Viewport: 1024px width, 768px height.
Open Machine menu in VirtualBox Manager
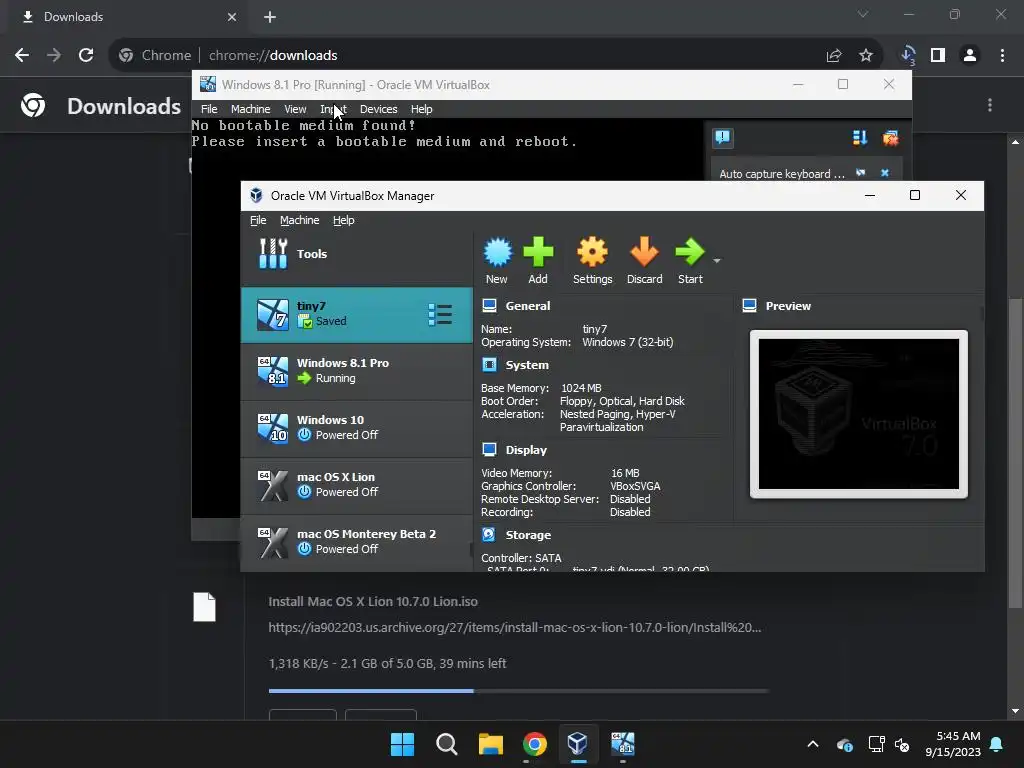[300, 220]
